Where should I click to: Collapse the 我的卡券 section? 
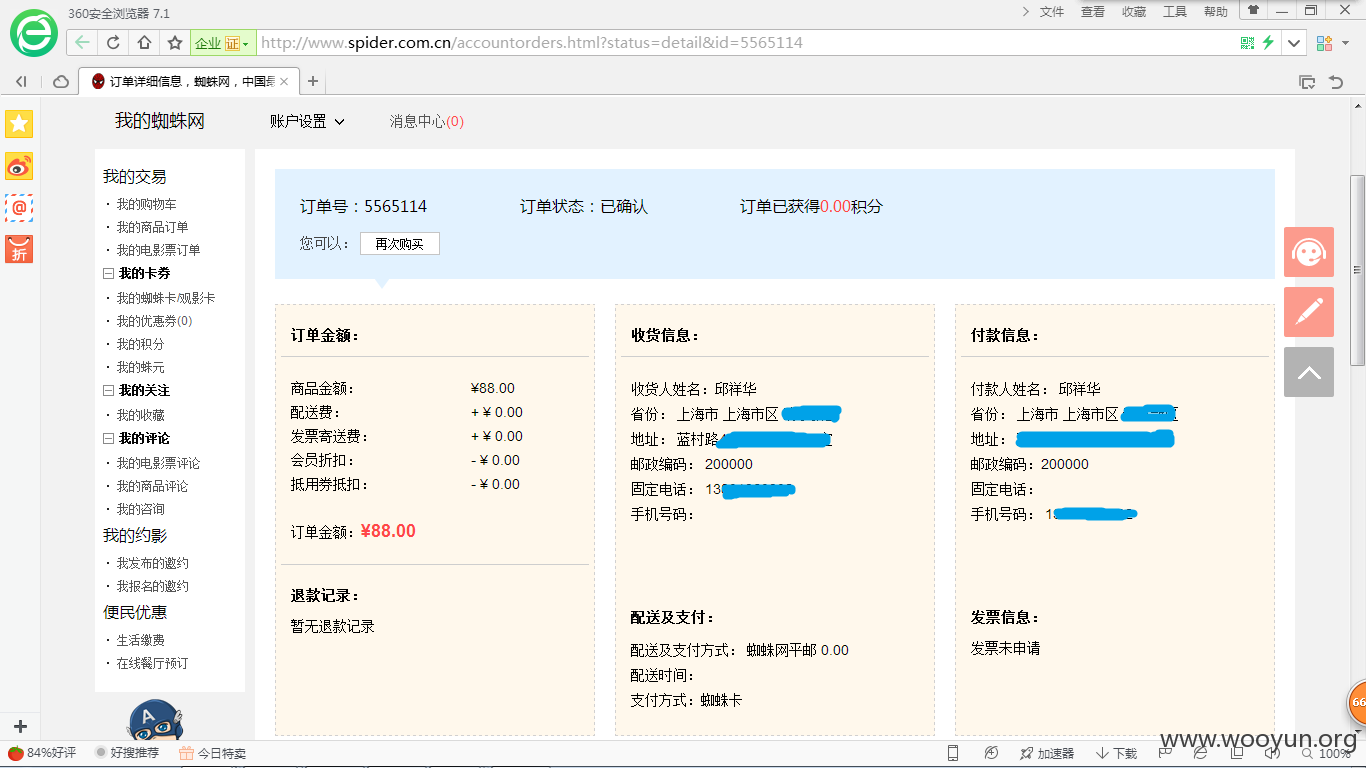tap(109, 273)
